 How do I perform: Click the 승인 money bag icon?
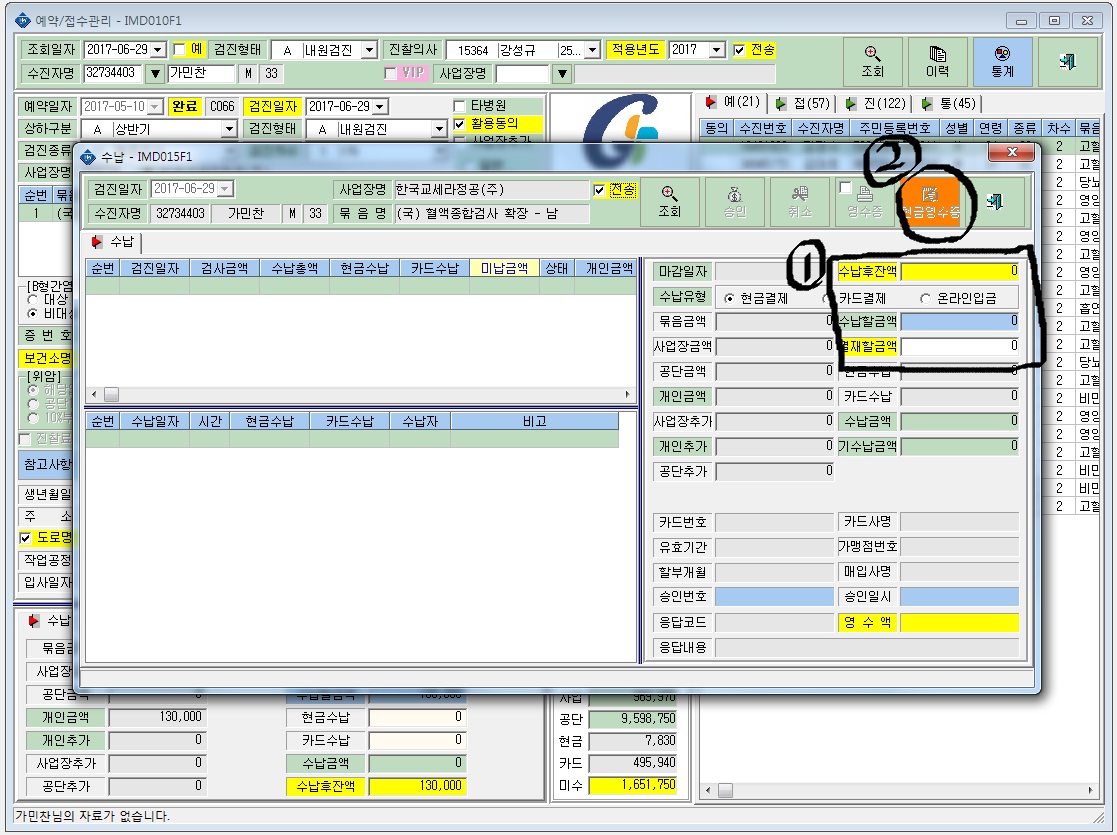[x=734, y=202]
